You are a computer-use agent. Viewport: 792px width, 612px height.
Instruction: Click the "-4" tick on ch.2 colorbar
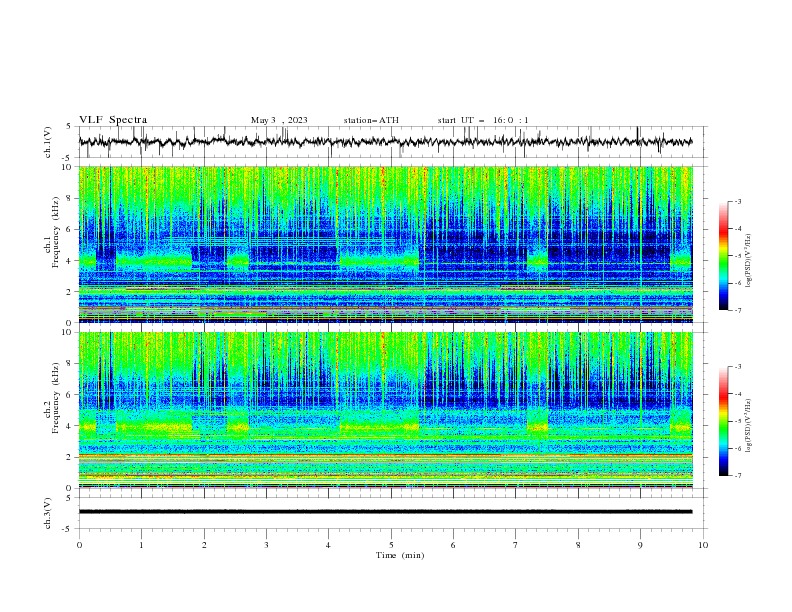coord(737,394)
